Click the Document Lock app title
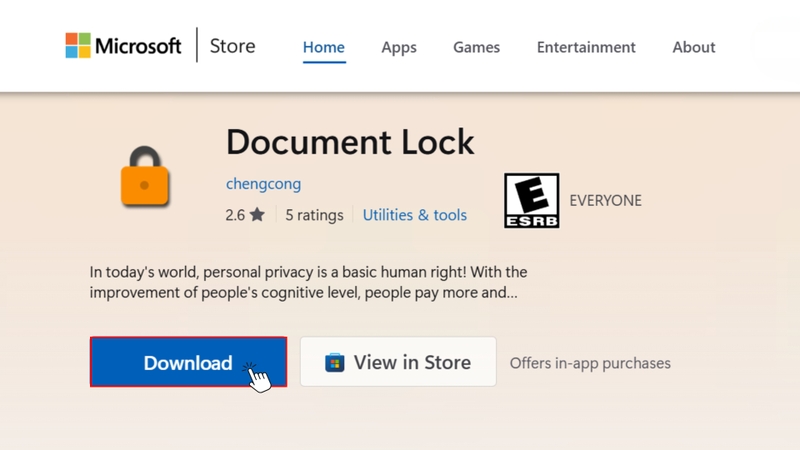The image size is (800, 450). tap(350, 142)
